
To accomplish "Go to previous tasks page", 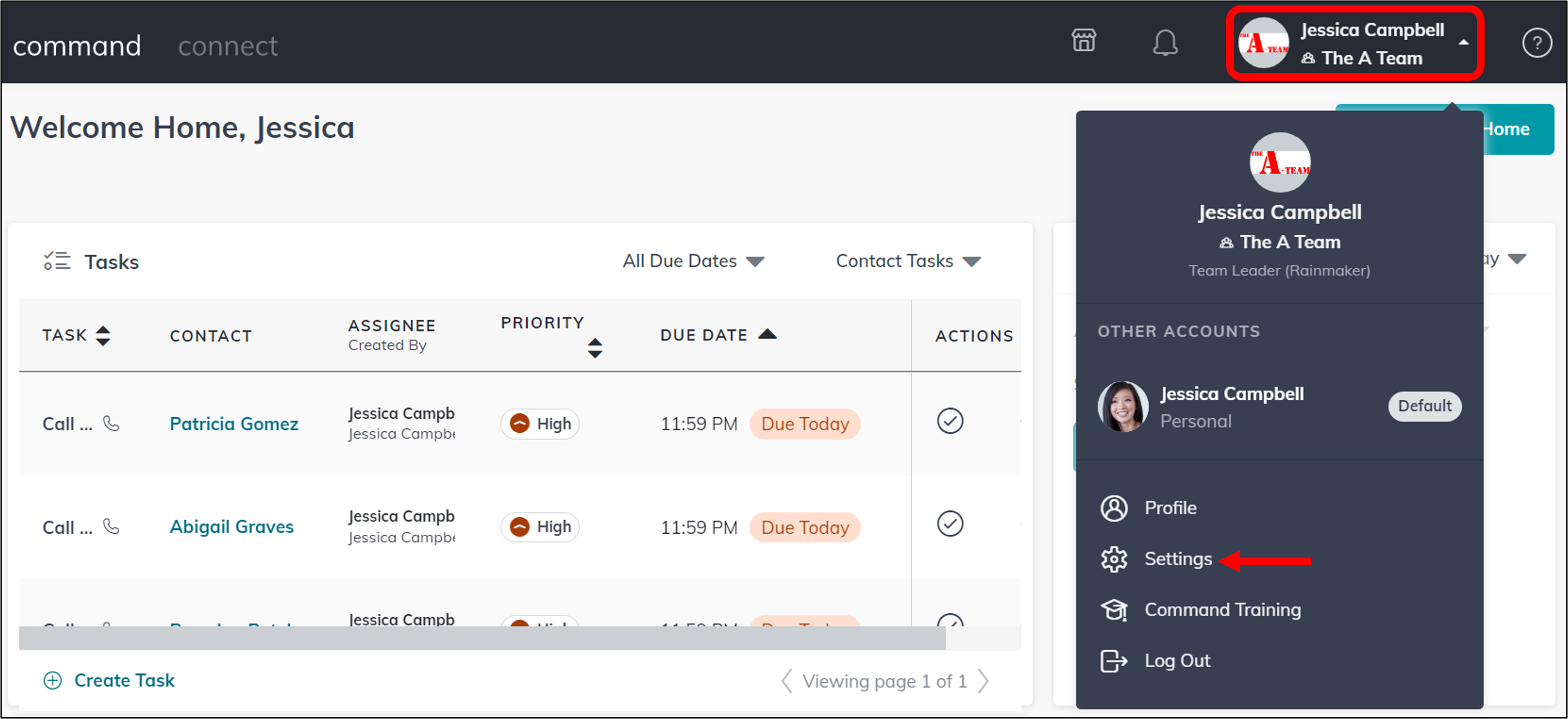I will pyautogui.click(x=786, y=681).
